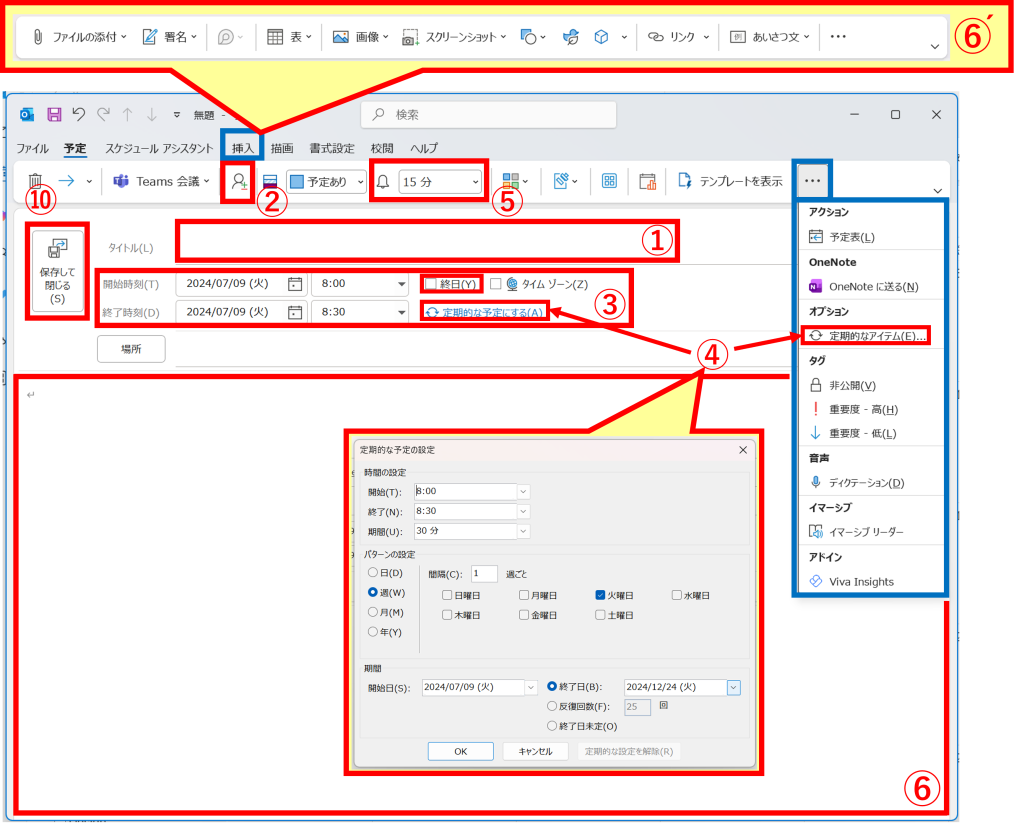Click the タイトル input field
This screenshot has height=836, width=1024.
pyautogui.click(x=425, y=241)
